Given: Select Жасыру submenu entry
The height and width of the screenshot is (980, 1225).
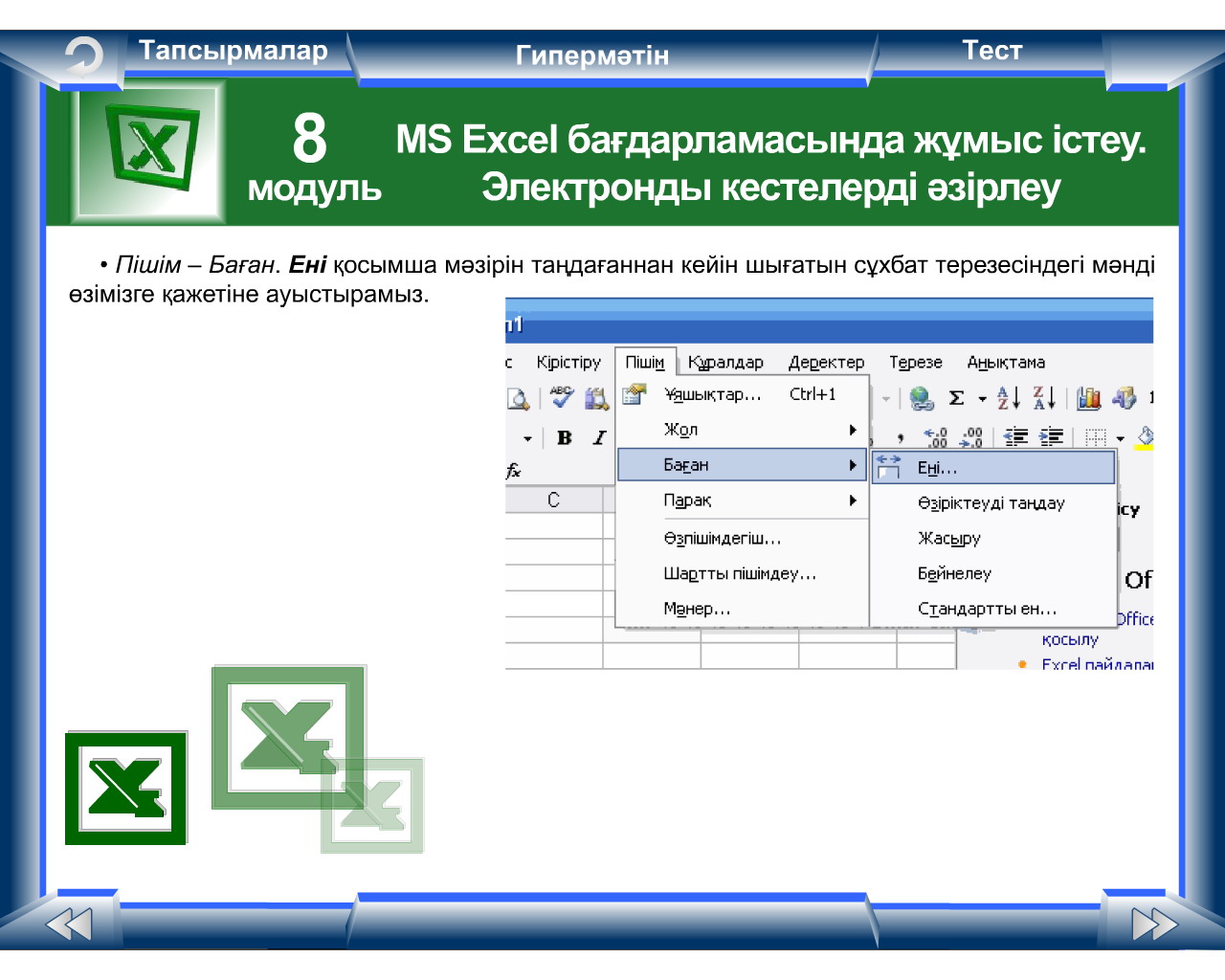Looking at the screenshot, I should [x=993, y=539].
